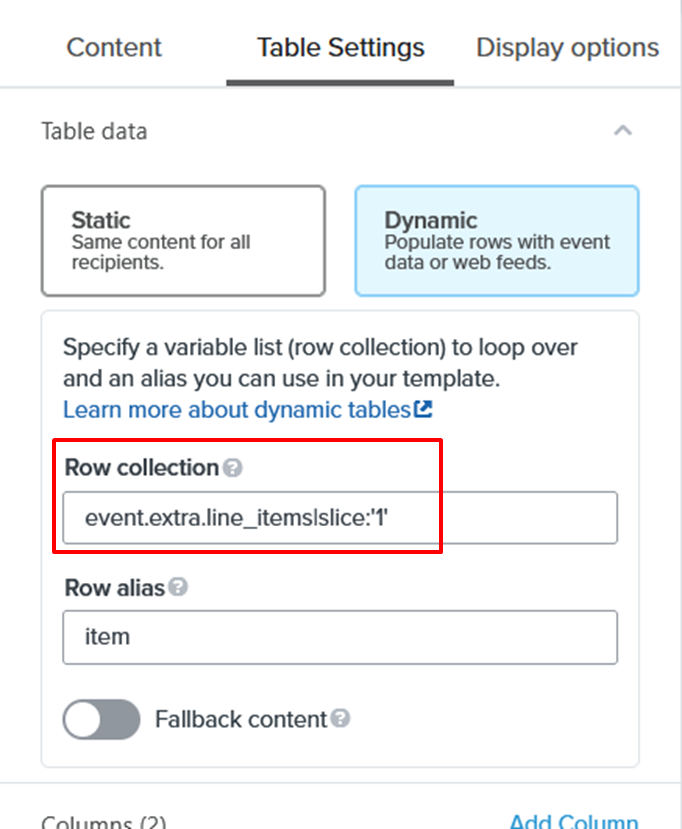Image resolution: width=682 pixels, height=829 pixels.
Task: Select the Static table data option
Action: [x=183, y=240]
